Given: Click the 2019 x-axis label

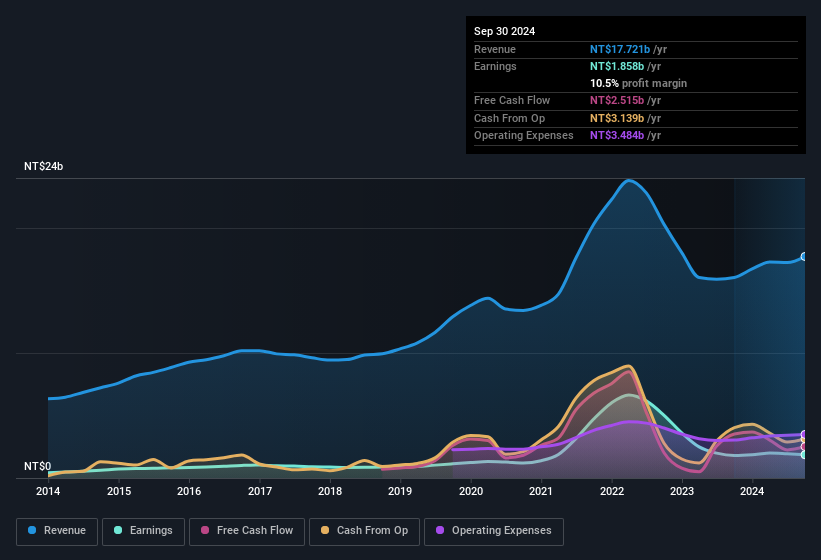Looking at the screenshot, I should coord(400,491).
